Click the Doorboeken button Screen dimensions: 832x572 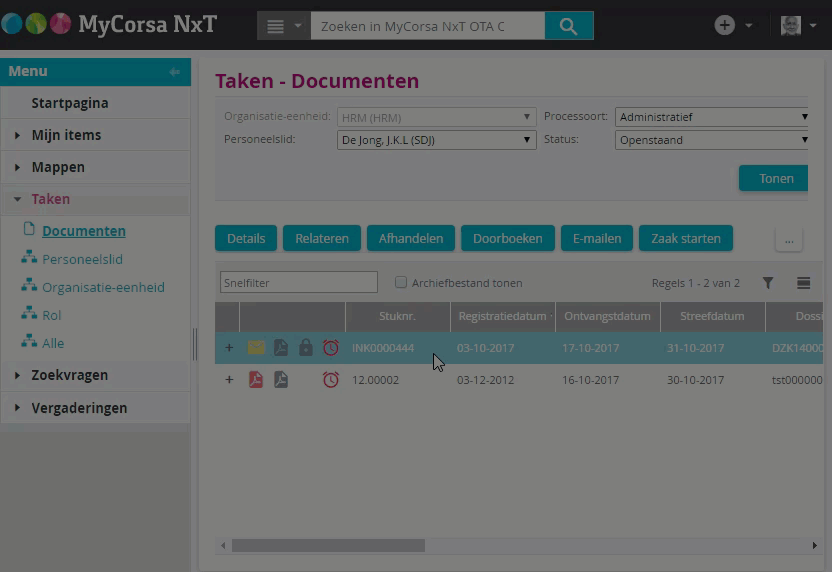click(508, 238)
